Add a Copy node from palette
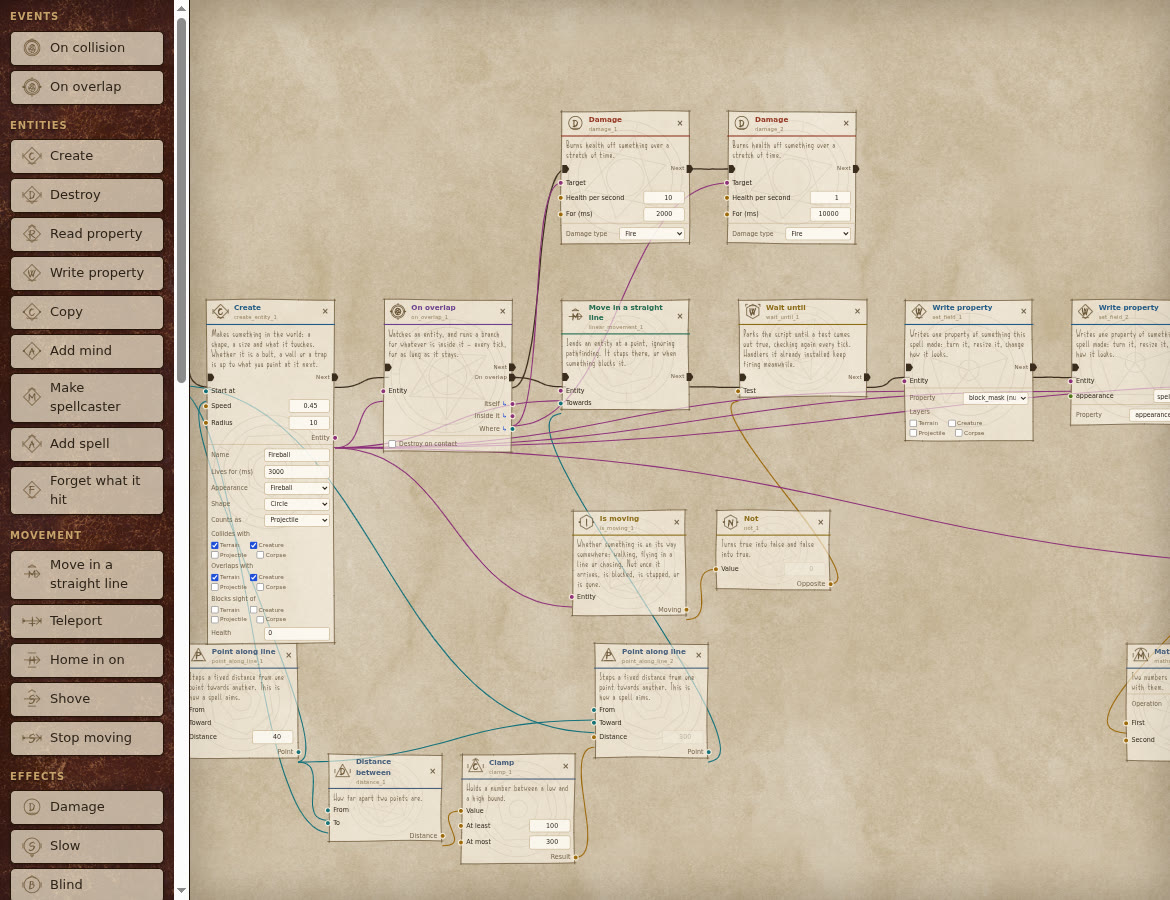 (x=87, y=312)
